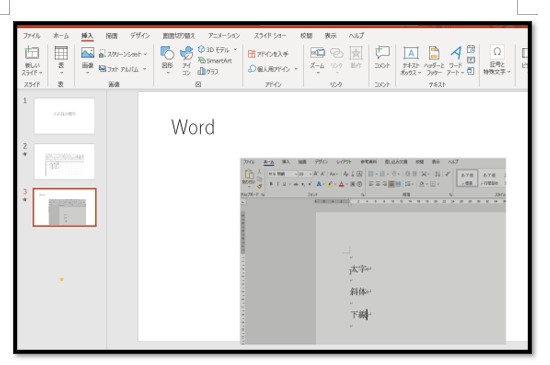Click the テキストボックス icon
The height and width of the screenshot is (365, 550).
coord(411,53)
